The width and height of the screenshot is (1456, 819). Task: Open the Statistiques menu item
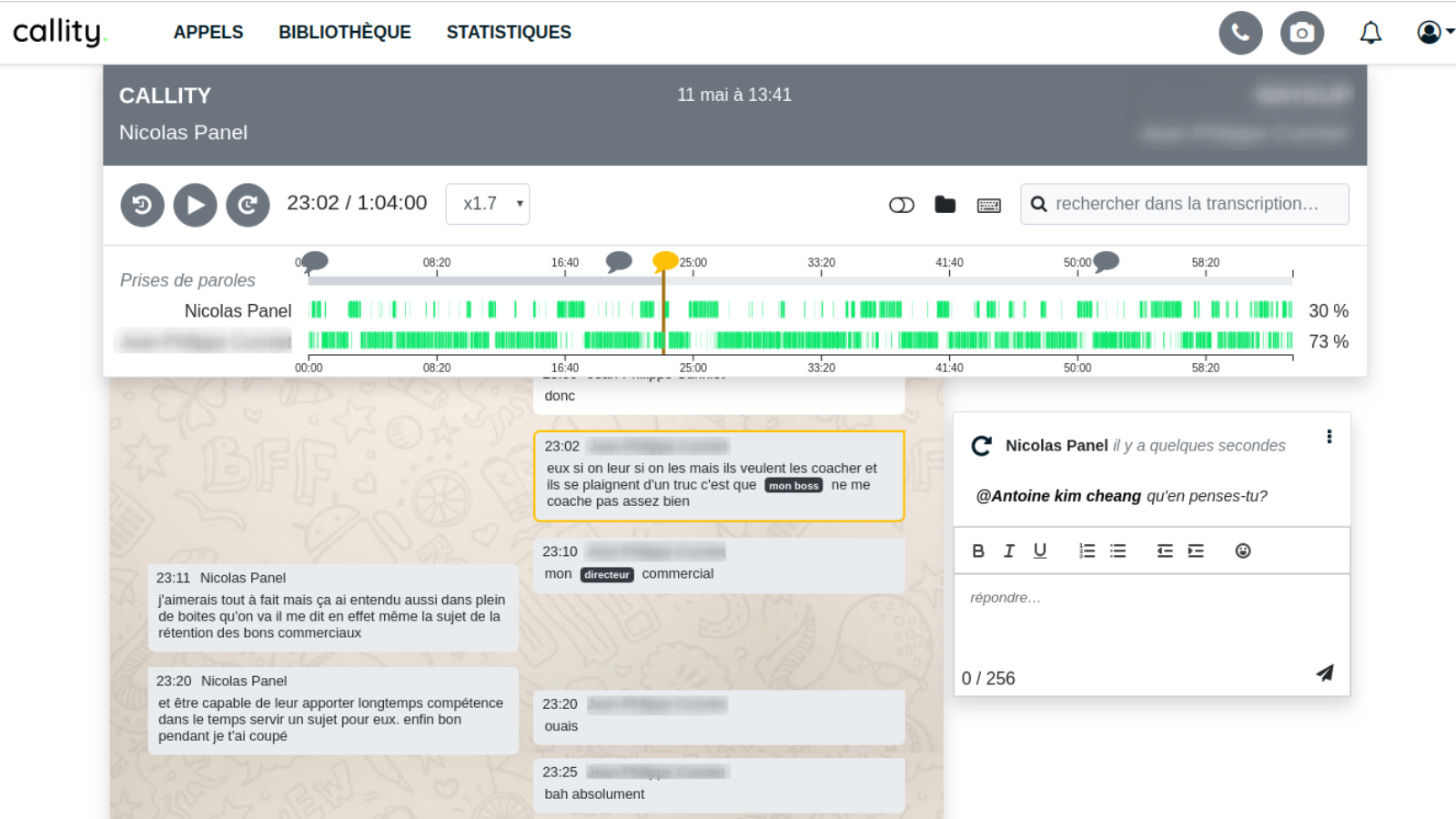tap(509, 33)
